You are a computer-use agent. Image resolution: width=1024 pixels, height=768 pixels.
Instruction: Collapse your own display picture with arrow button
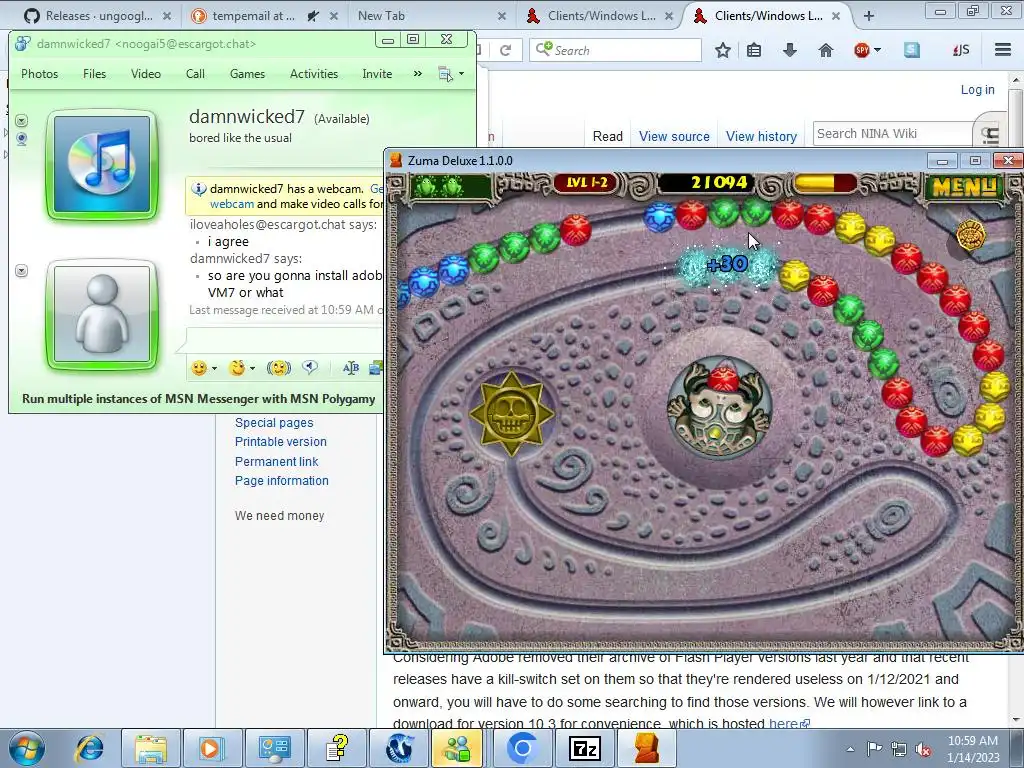pyautogui.click(x=22, y=270)
